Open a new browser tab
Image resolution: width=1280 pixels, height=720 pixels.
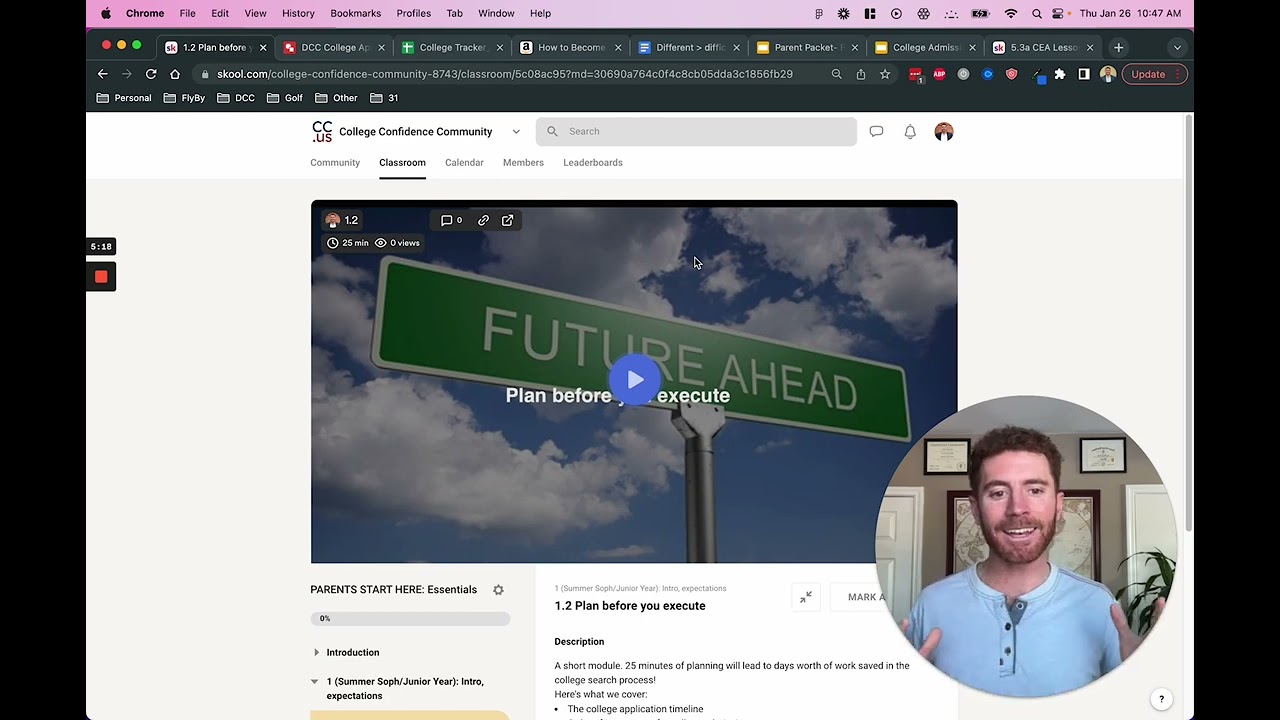pyautogui.click(x=1119, y=47)
